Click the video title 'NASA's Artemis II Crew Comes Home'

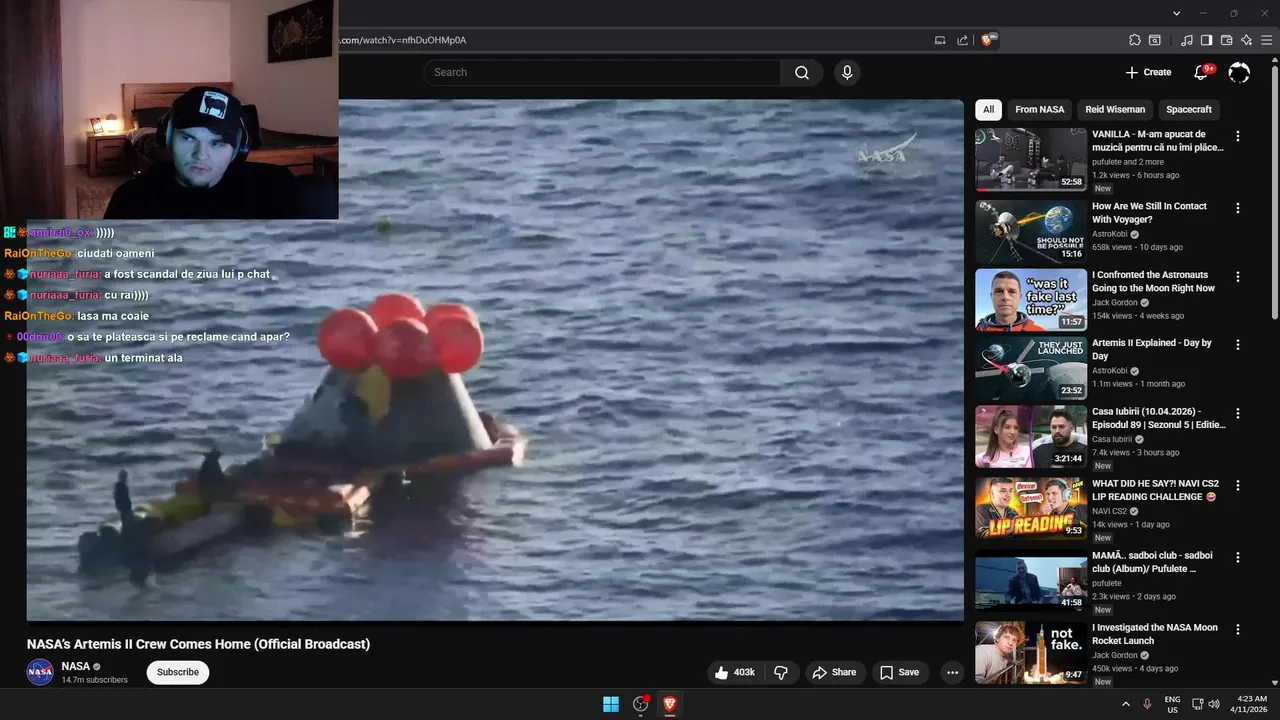[198, 644]
